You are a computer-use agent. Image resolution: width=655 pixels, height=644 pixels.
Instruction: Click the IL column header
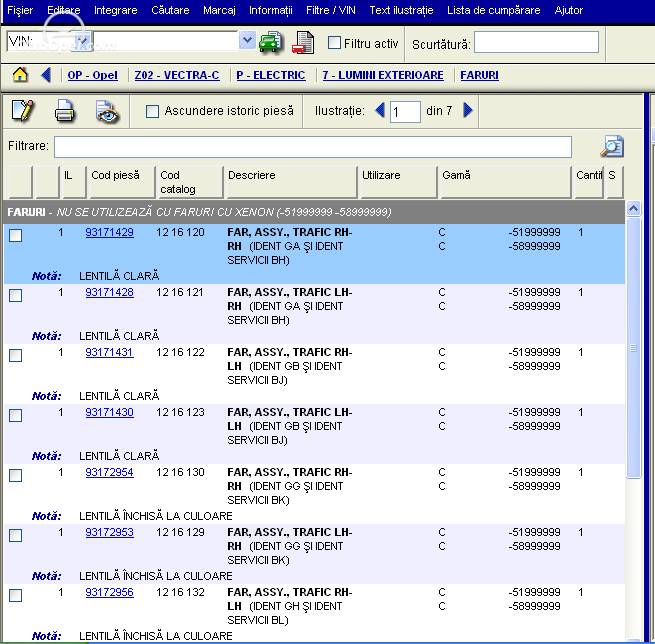pos(73,182)
